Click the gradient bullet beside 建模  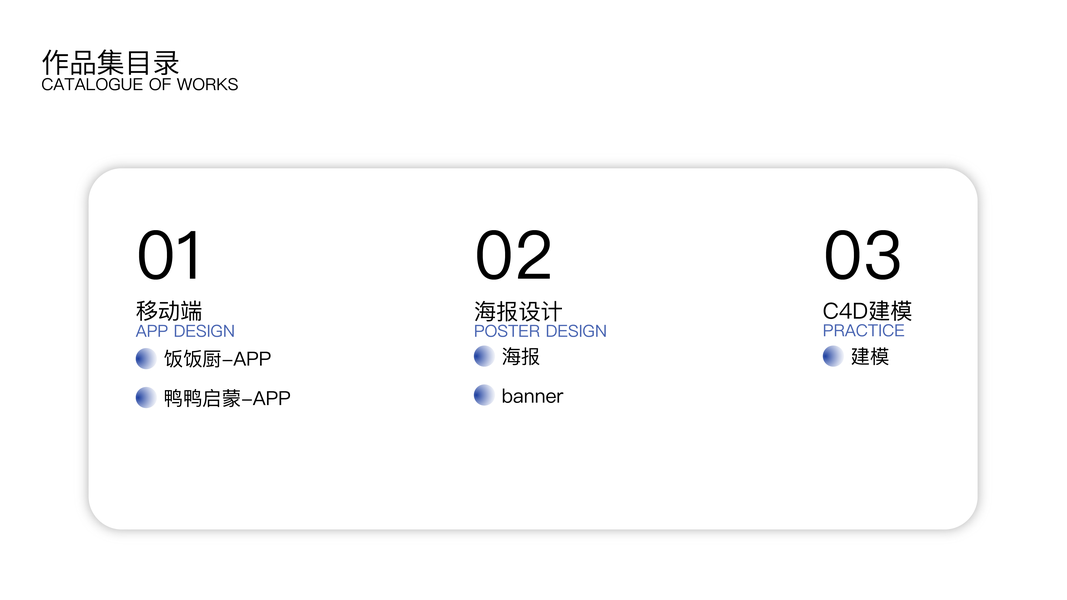[833, 356]
